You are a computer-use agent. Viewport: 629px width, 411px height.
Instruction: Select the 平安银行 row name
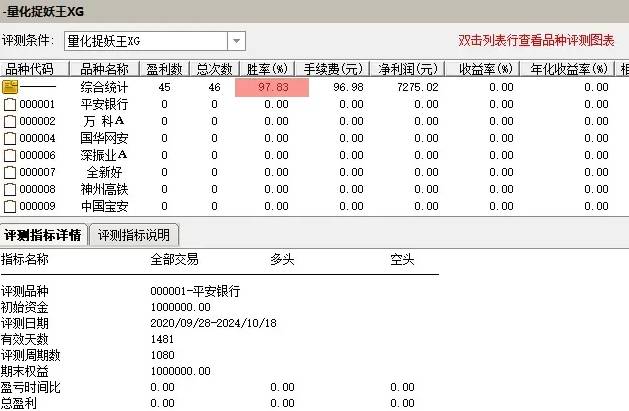point(104,104)
